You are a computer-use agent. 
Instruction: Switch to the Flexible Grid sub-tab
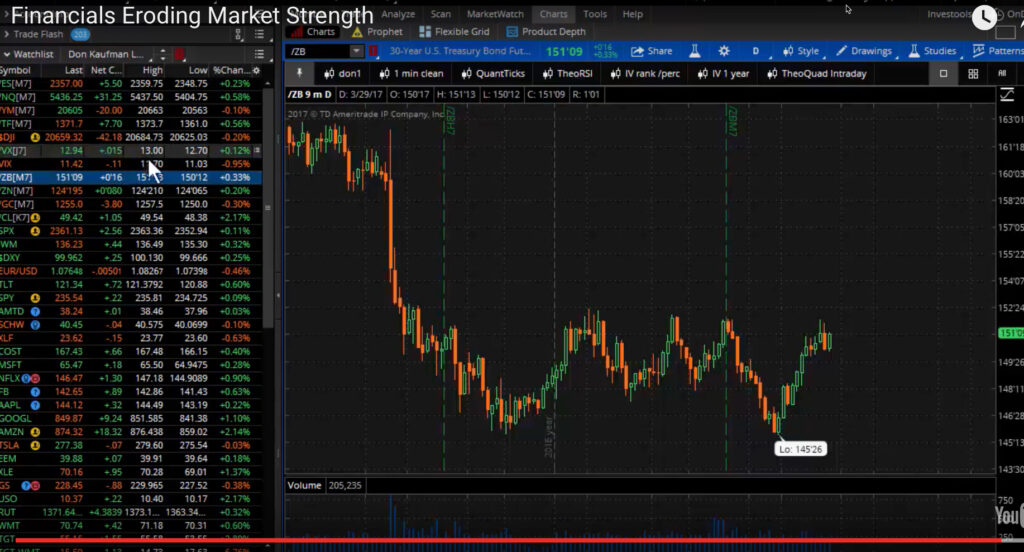pos(455,31)
